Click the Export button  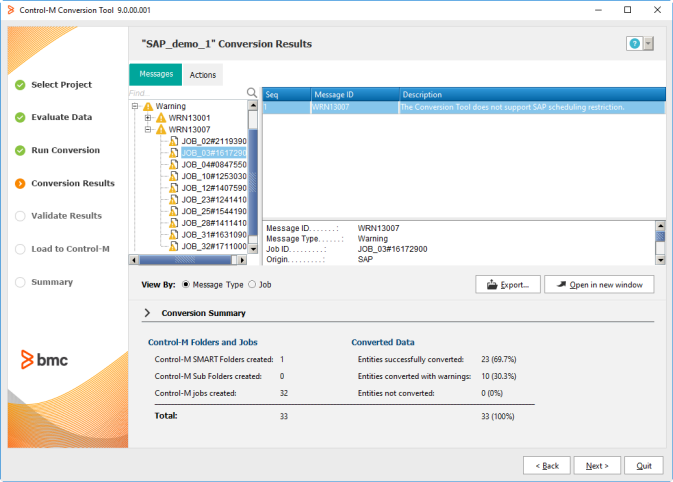coord(508,285)
